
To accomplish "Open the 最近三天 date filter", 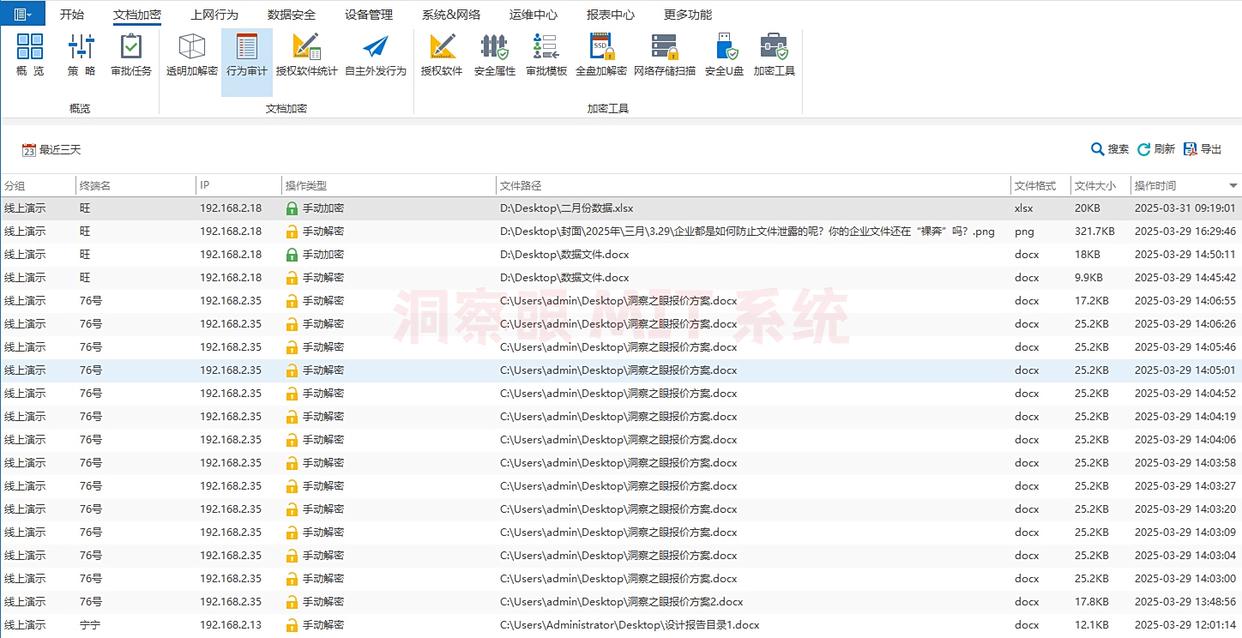I will pyautogui.click(x=52, y=150).
